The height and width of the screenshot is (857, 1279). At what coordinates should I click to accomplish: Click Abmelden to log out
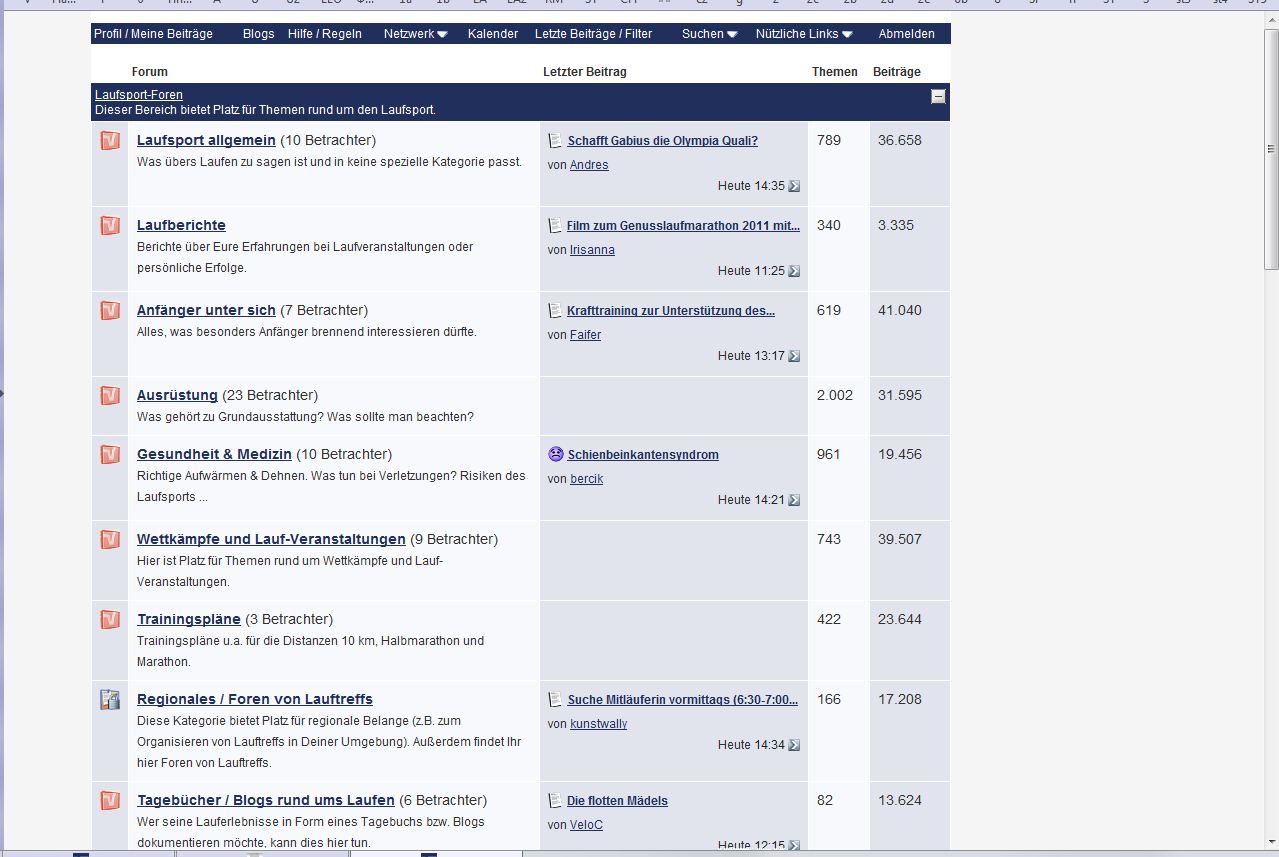pos(906,34)
